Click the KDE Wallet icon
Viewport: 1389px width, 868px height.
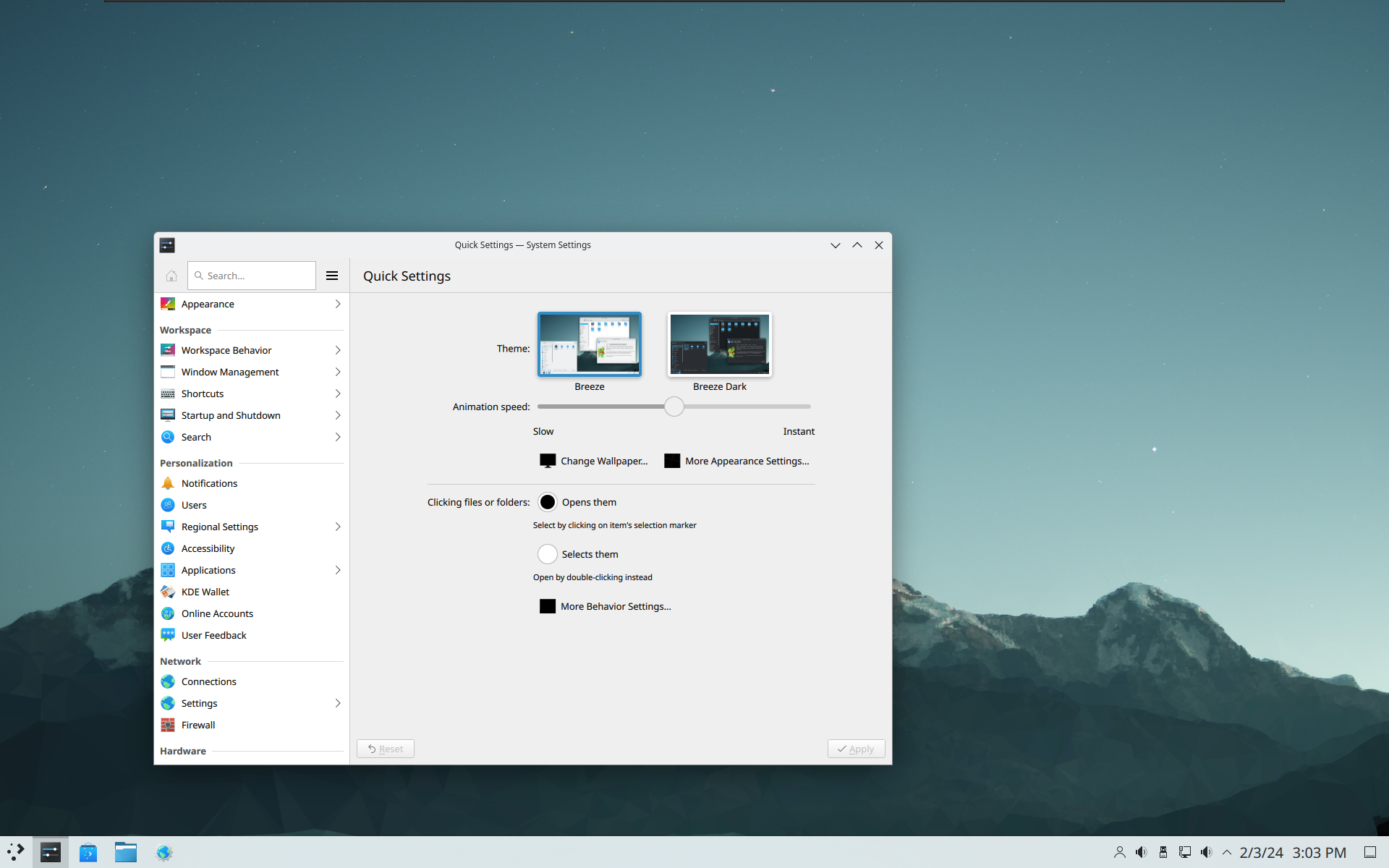[168, 592]
